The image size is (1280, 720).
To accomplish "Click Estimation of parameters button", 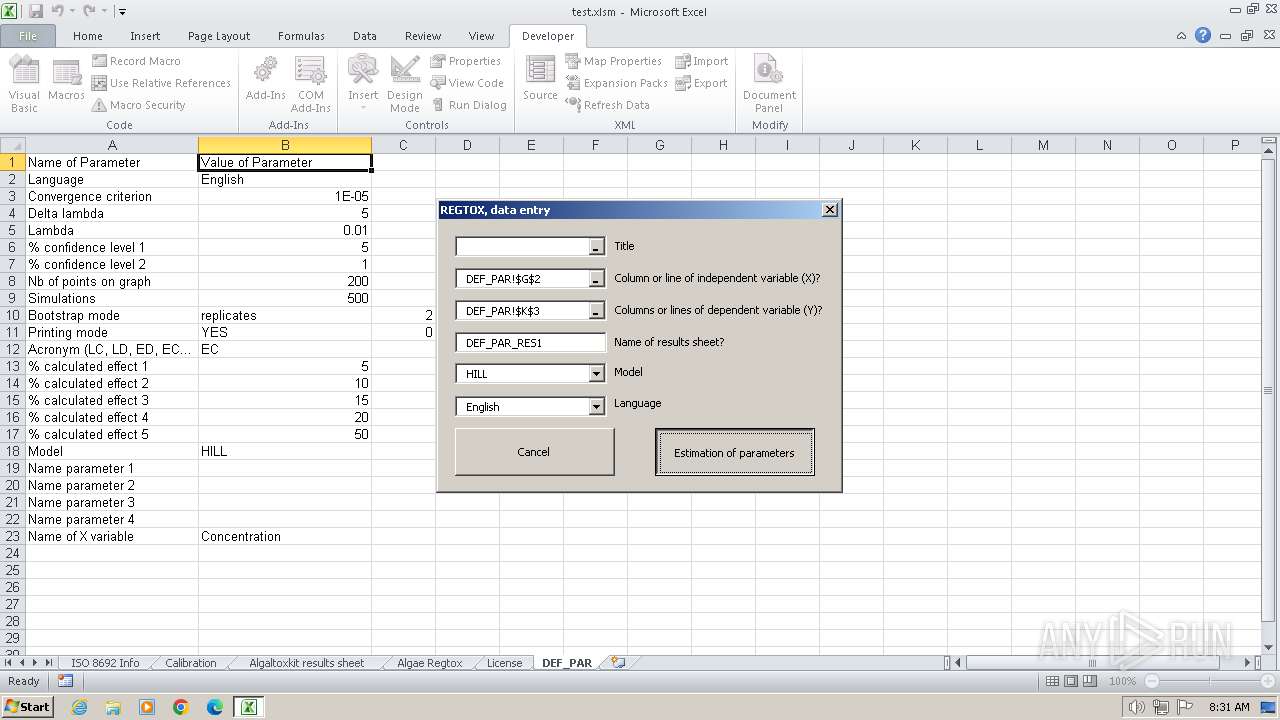I will [x=734, y=453].
